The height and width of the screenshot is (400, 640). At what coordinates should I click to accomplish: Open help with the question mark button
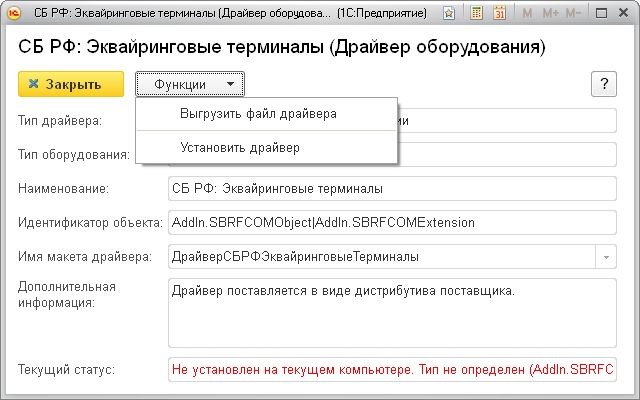pos(603,84)
